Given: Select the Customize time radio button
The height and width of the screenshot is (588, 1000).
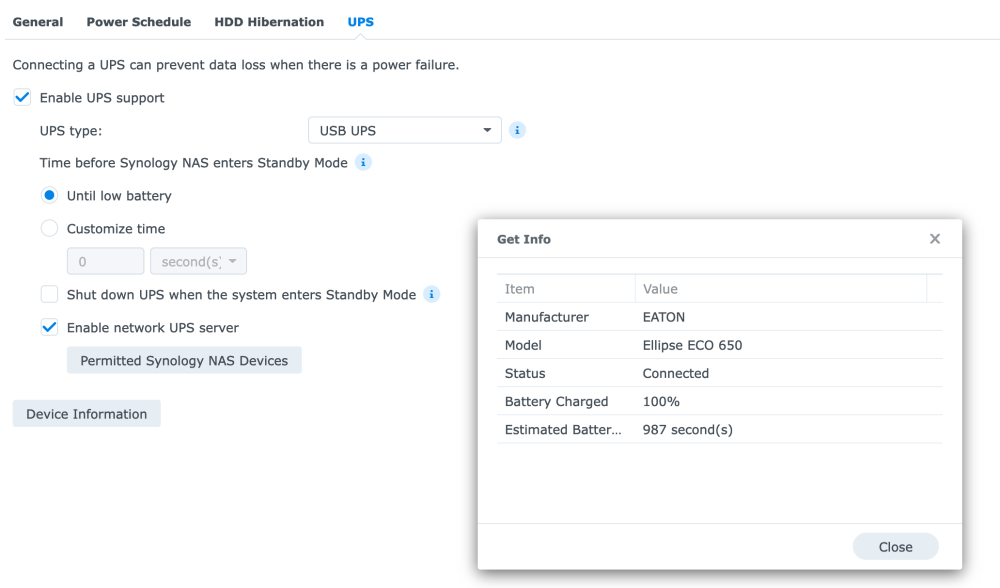Looking at the screenshot, I should click(x=49, y=229).
